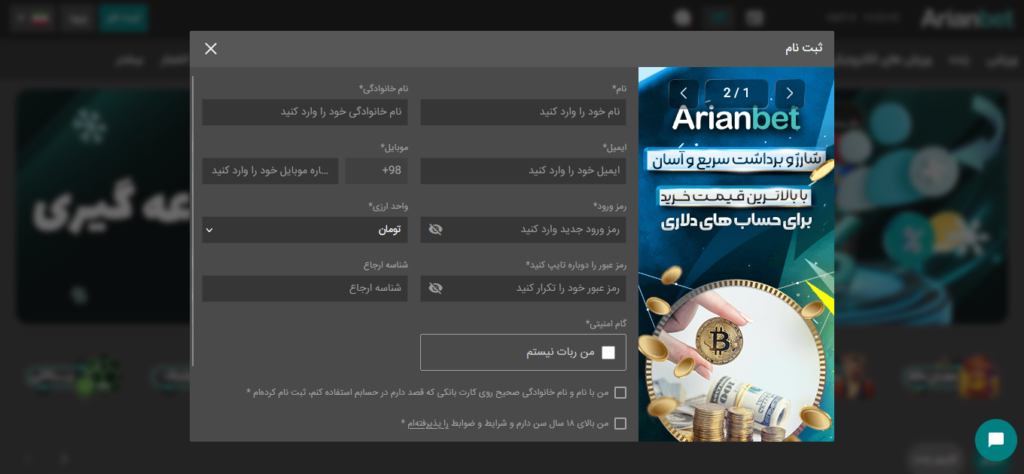Check the من ربات نیستم box
This screenshot has width=1024, height=474.
[x=608, y=353]
